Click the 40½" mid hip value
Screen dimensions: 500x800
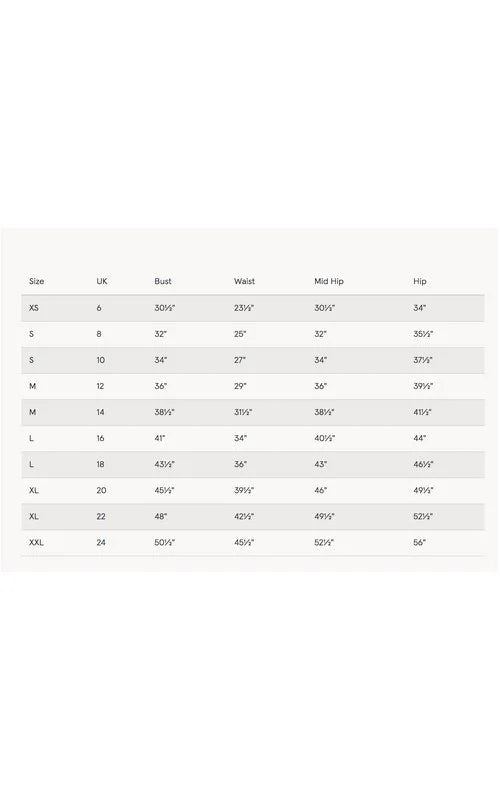324,438
